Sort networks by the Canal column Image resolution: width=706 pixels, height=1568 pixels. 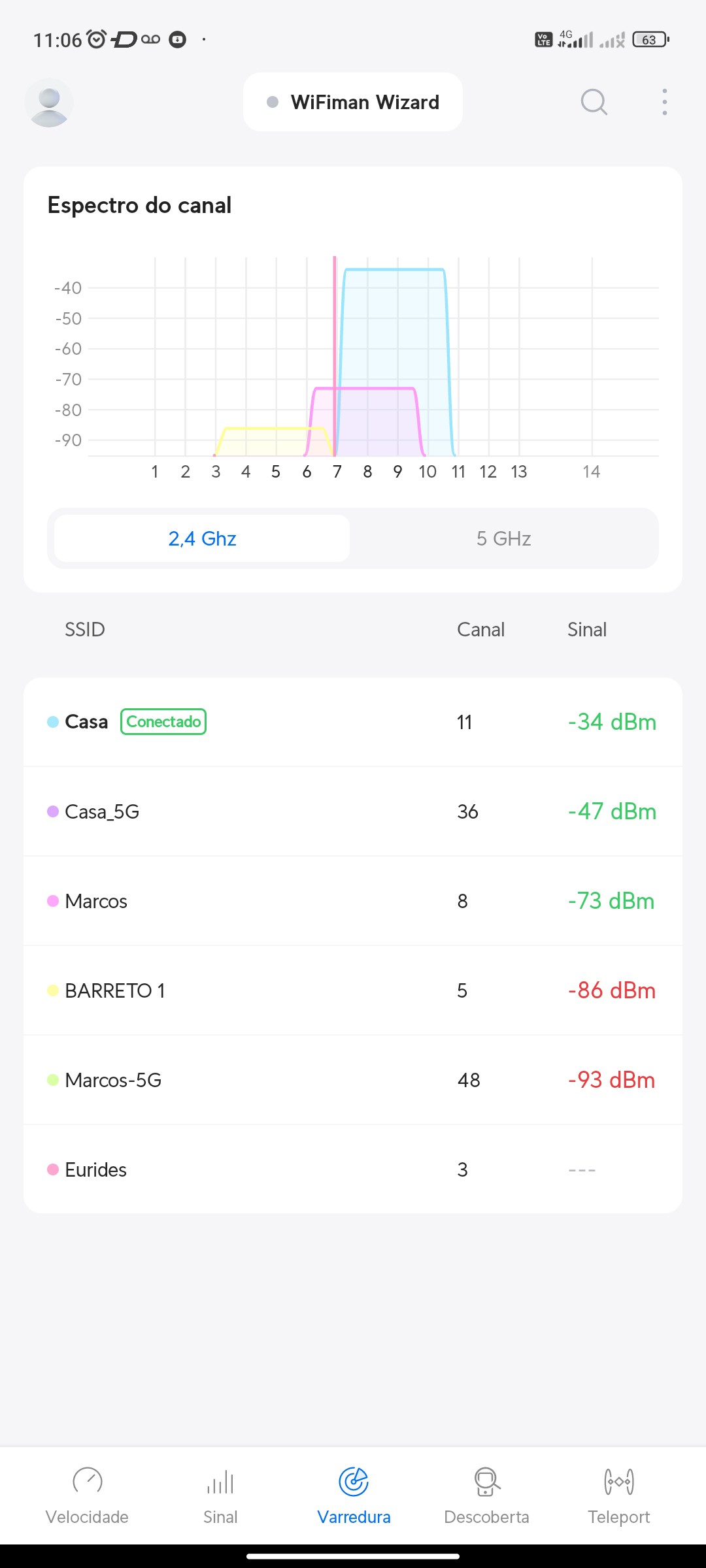pyautogui.click(x=480, y=629)
